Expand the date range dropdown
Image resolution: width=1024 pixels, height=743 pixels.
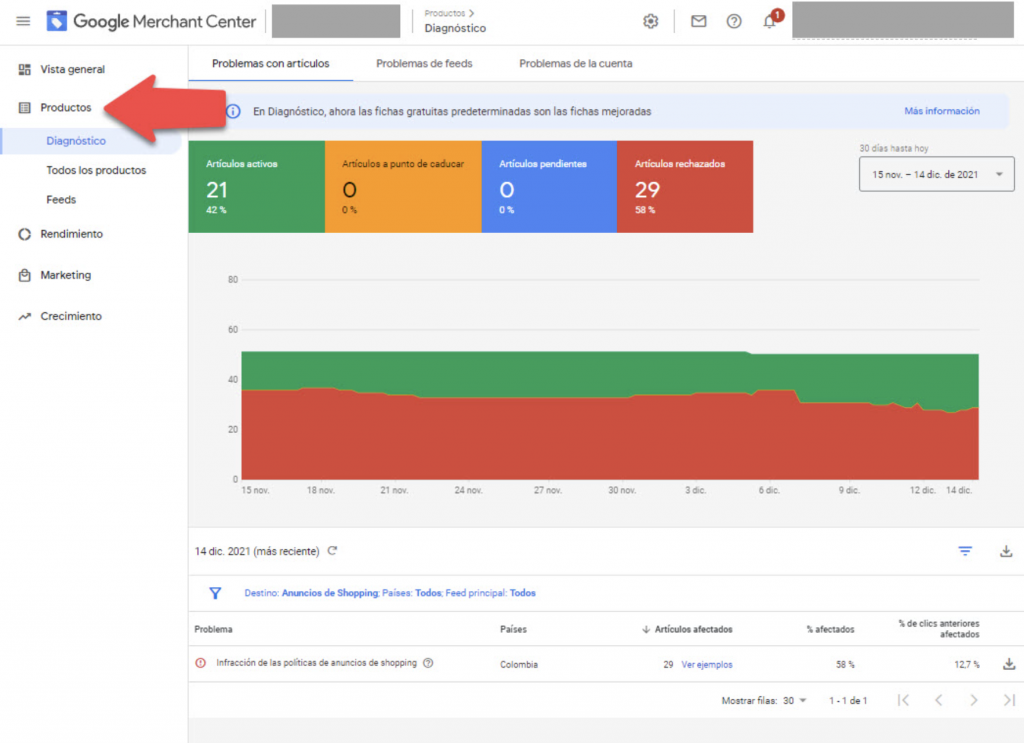click(x=936, y=174)
